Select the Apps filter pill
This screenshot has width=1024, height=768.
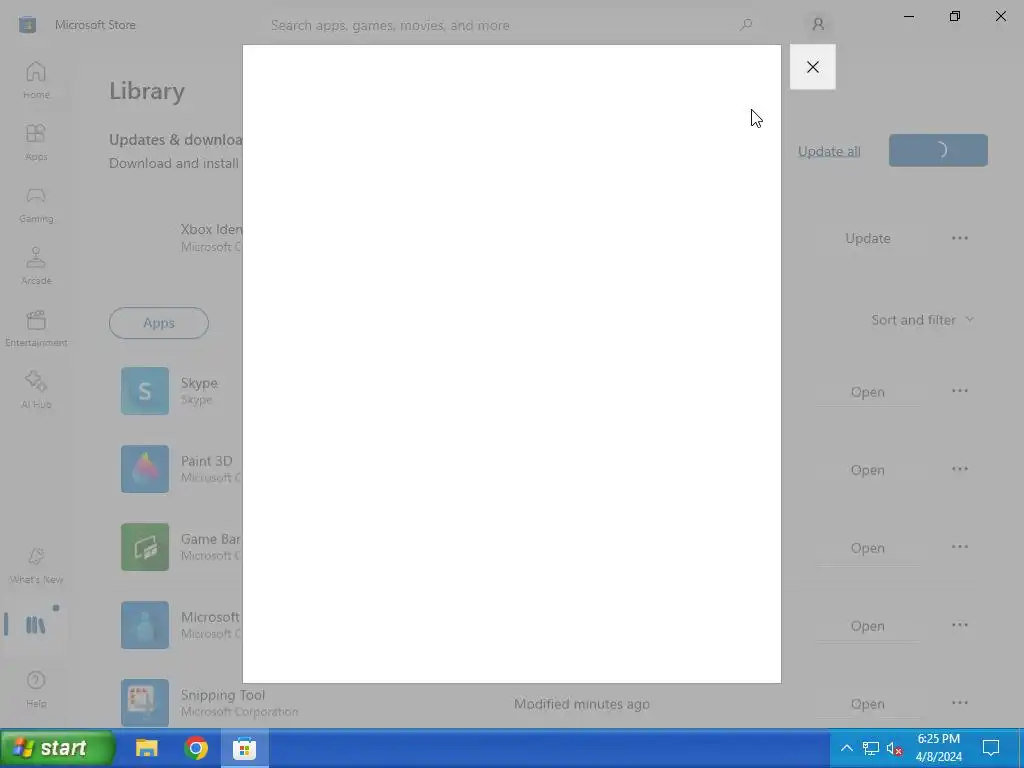pos(159,323)
